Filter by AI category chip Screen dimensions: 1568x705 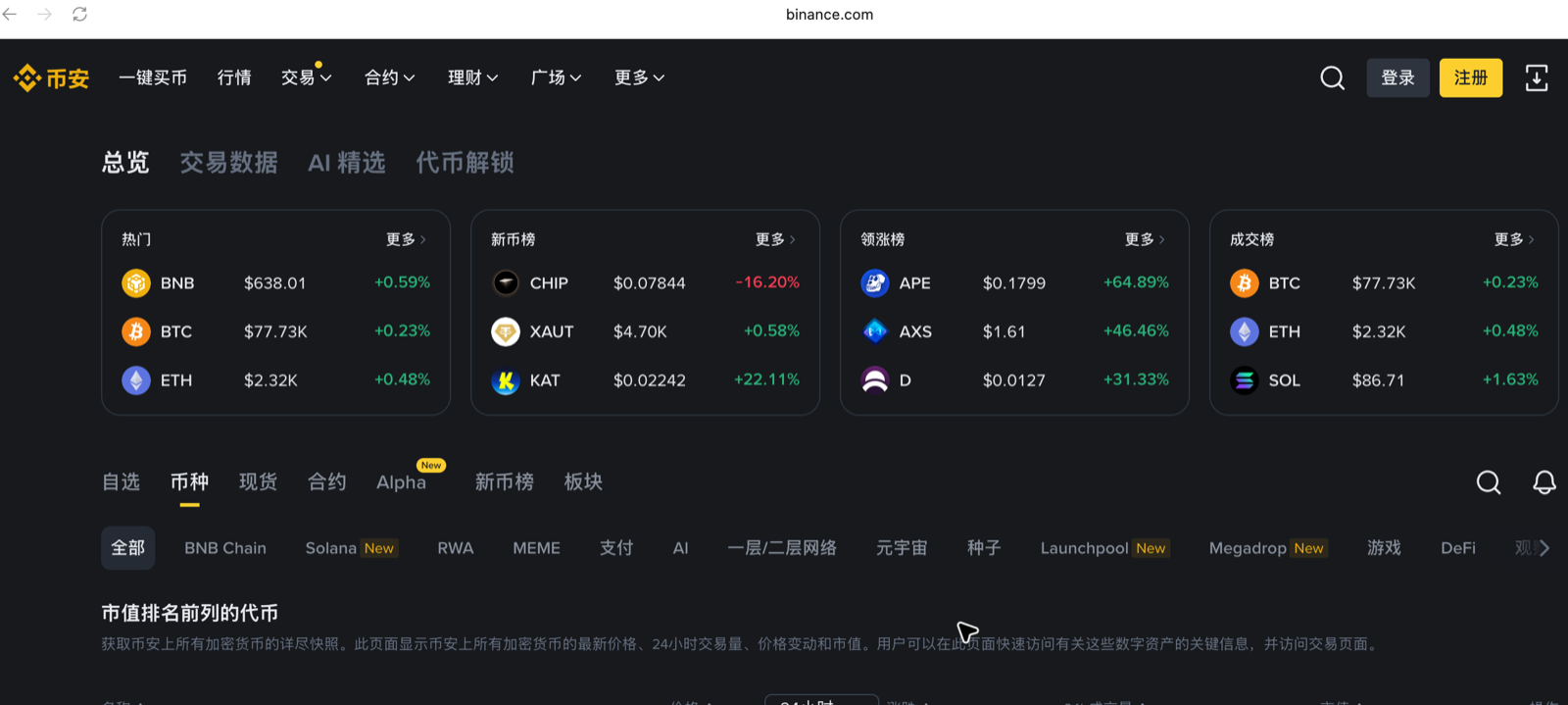(680, 548)
